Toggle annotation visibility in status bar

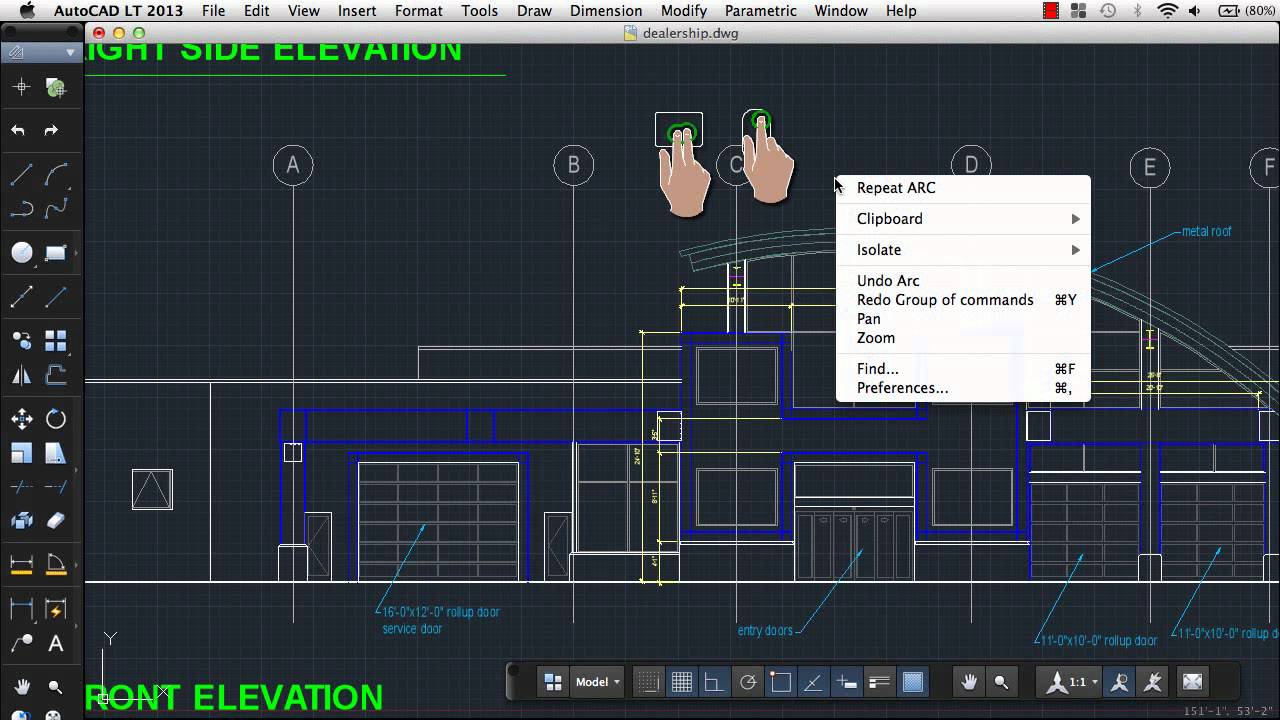(x=1120, y=682)
